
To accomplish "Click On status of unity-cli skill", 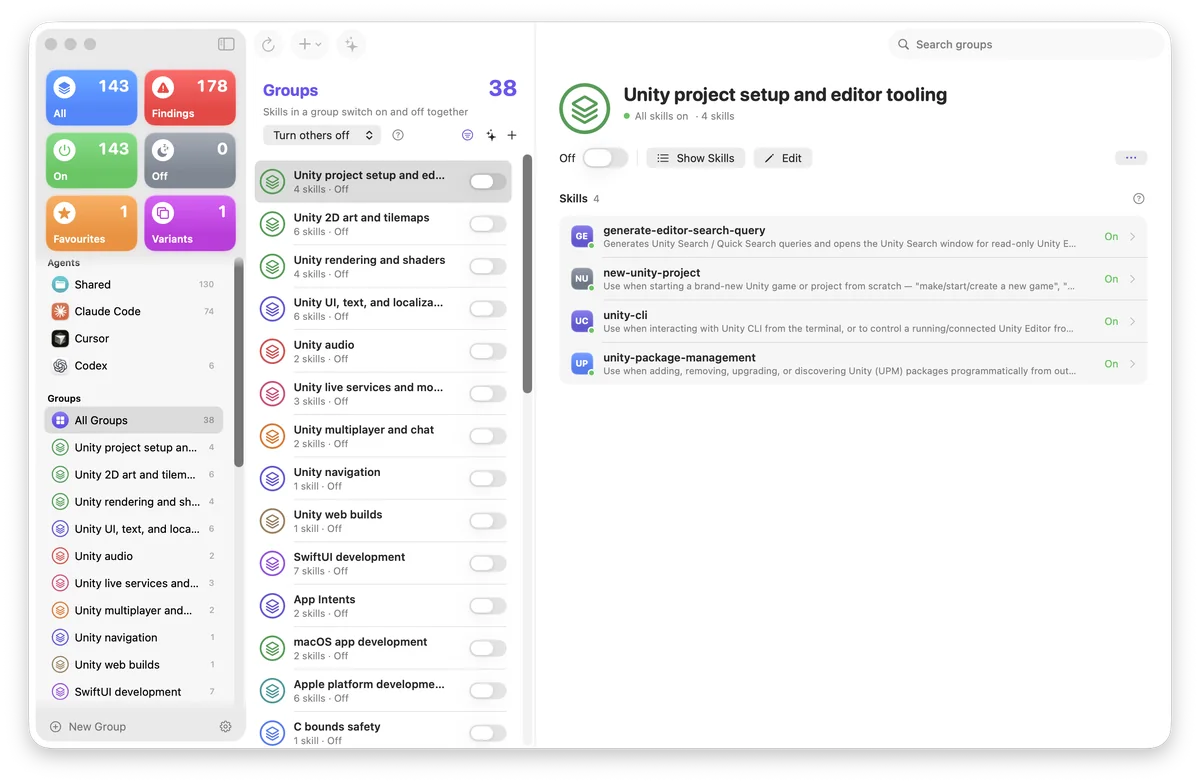I will coord(1111,321).
